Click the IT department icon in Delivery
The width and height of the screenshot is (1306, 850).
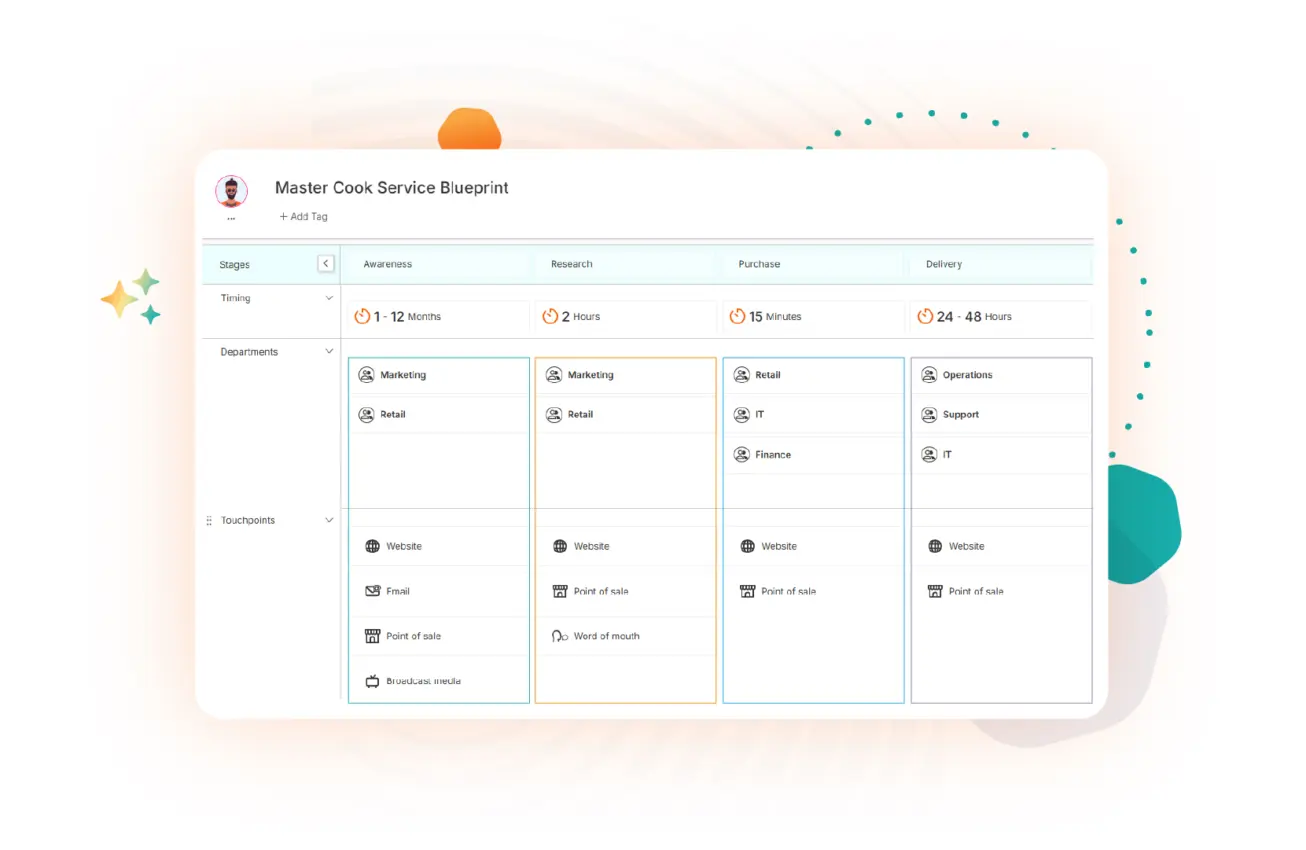click(x=929, y=454)
